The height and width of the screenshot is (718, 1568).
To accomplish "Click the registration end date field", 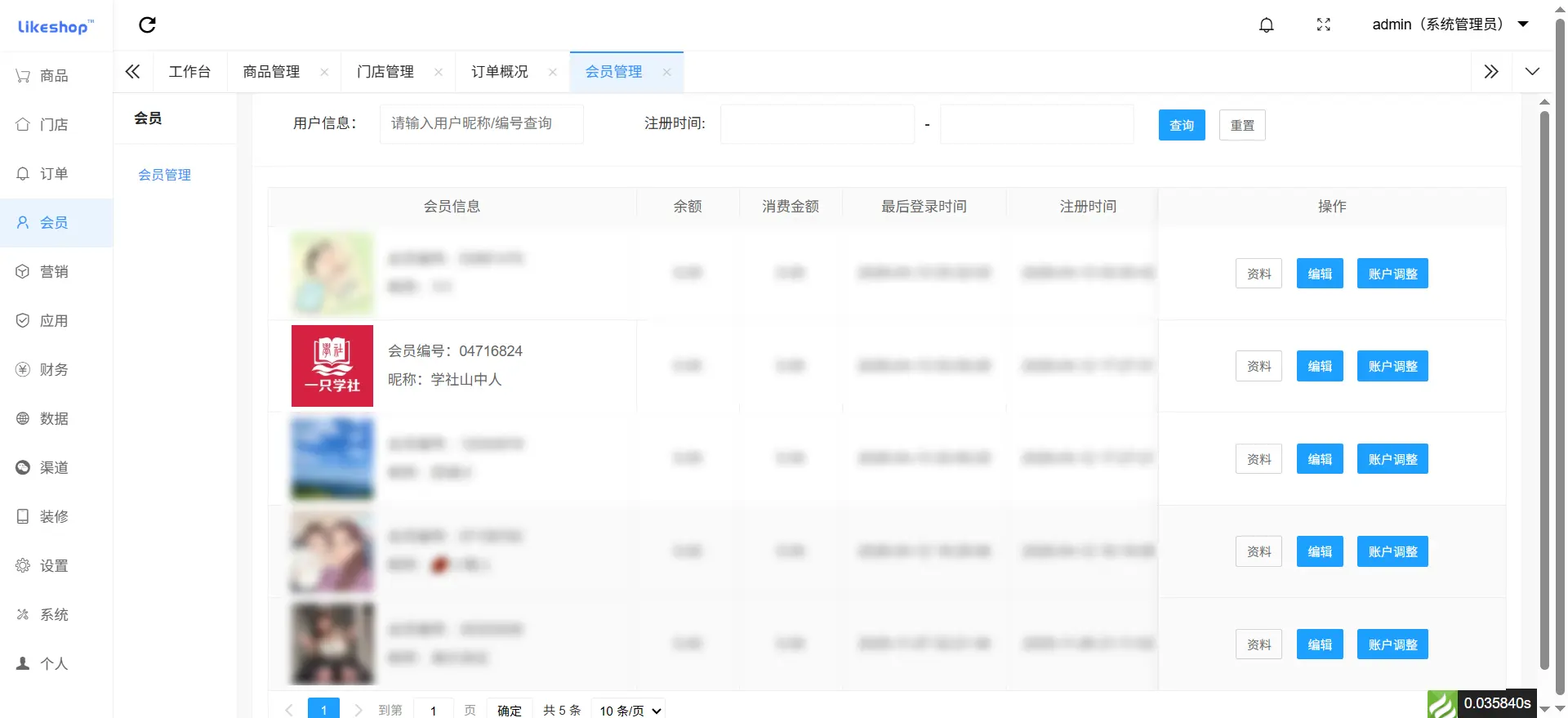I will [1037, 124].
